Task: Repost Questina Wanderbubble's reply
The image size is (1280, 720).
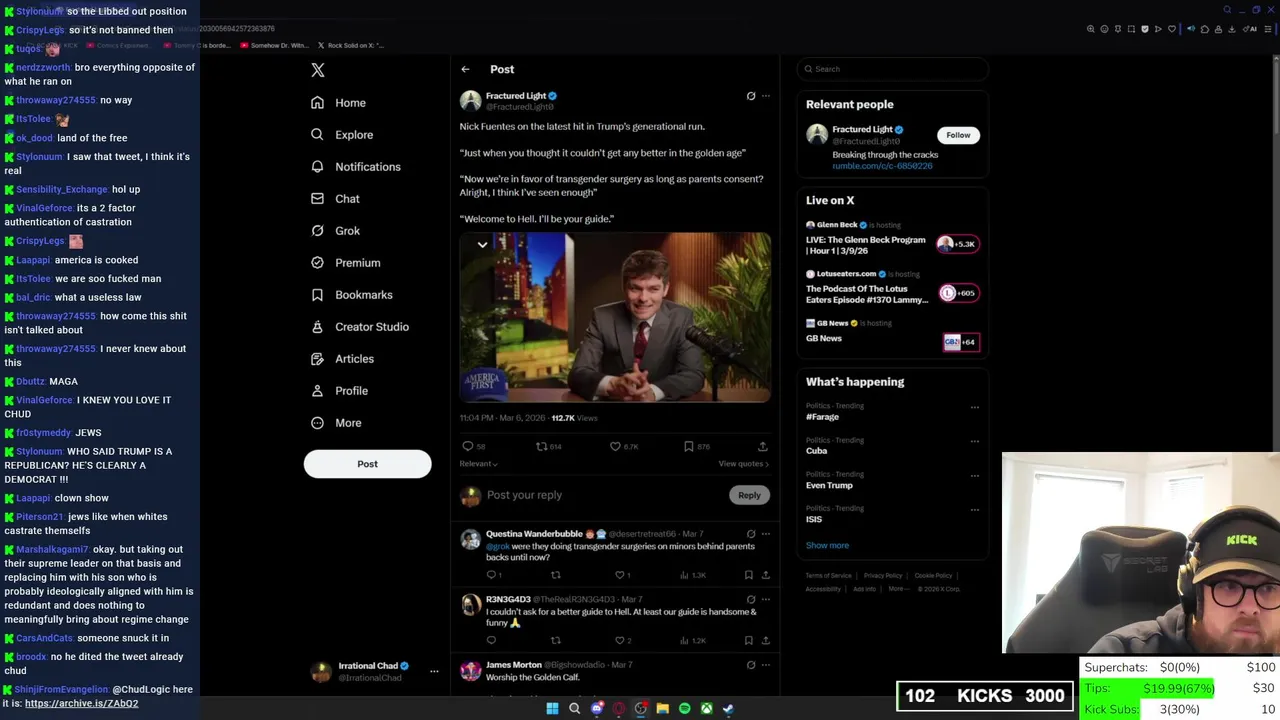Action: [556, 575]
